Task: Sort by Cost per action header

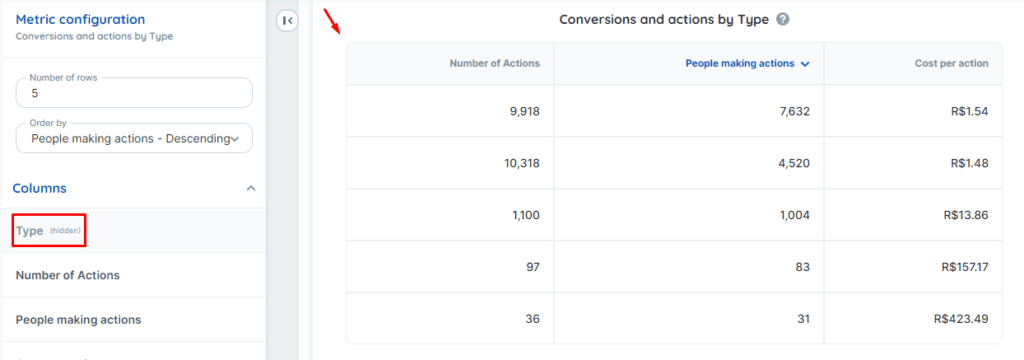Action: click(951, 63)
